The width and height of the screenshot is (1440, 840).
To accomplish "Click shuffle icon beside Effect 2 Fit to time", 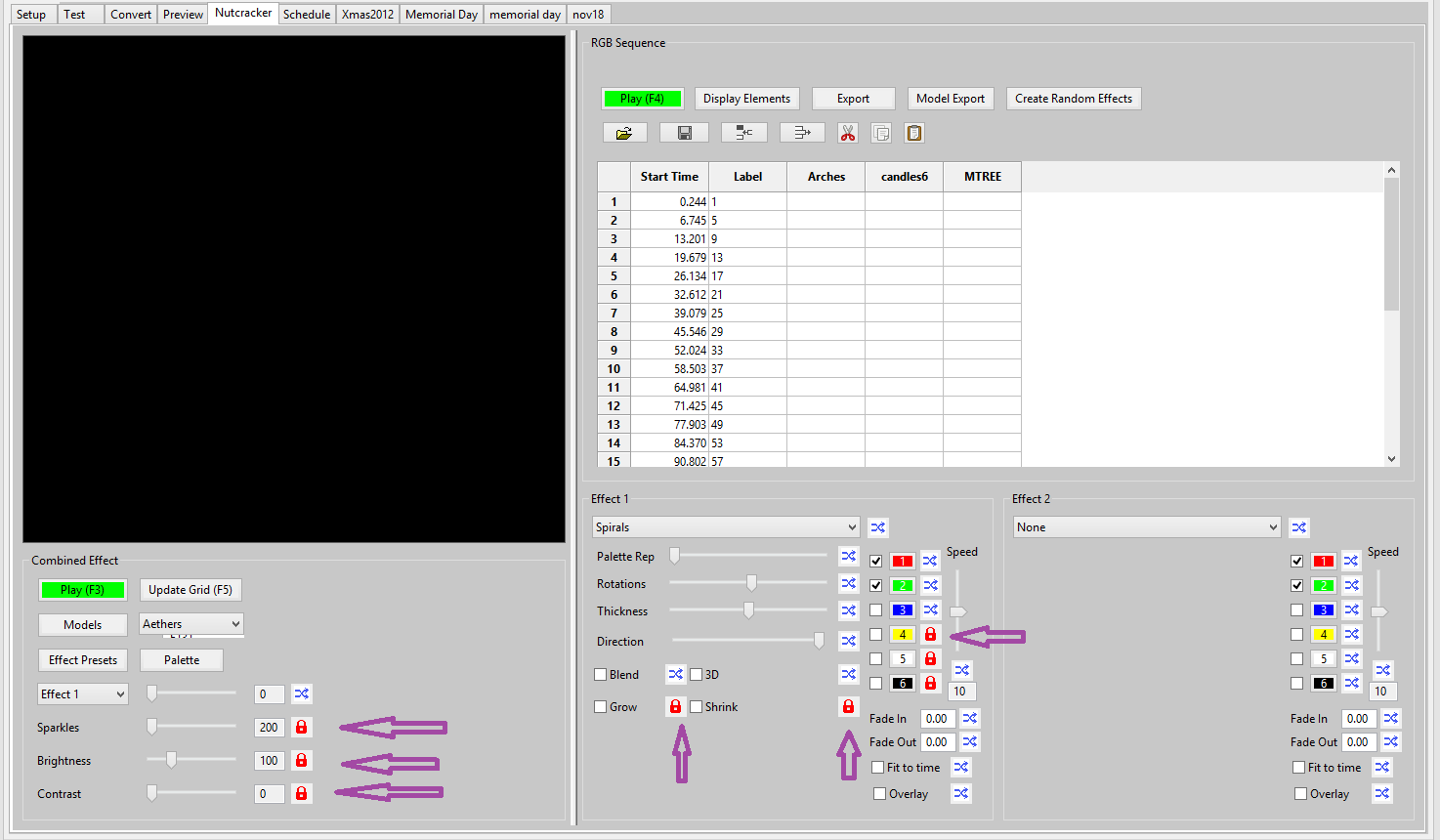I will 1382,767.
